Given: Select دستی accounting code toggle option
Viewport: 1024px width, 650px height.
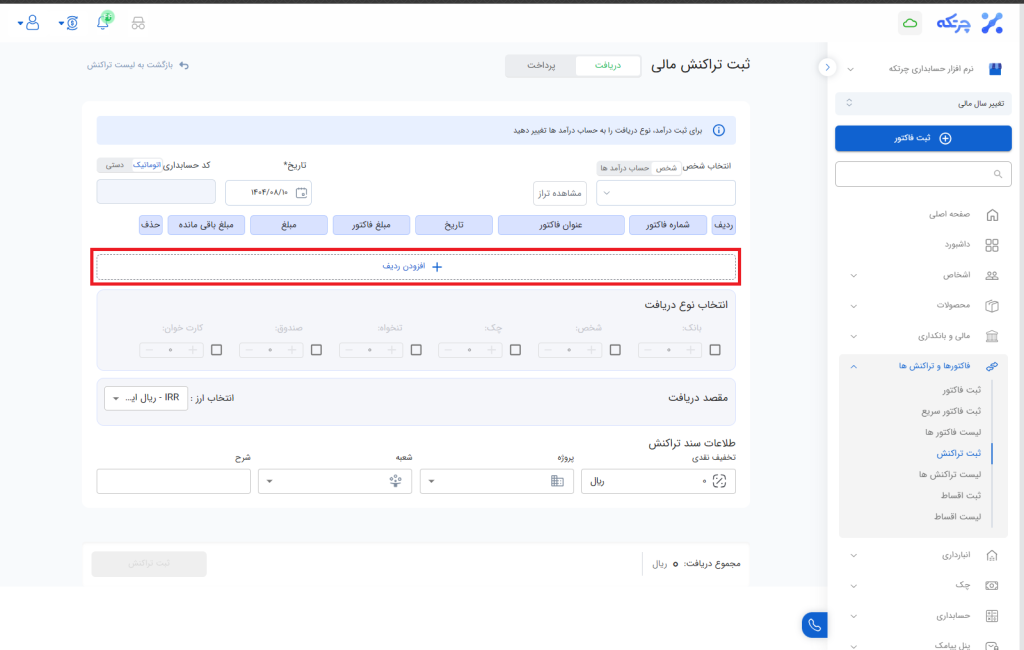Looking at the screenshot, I should coord(115,165).
